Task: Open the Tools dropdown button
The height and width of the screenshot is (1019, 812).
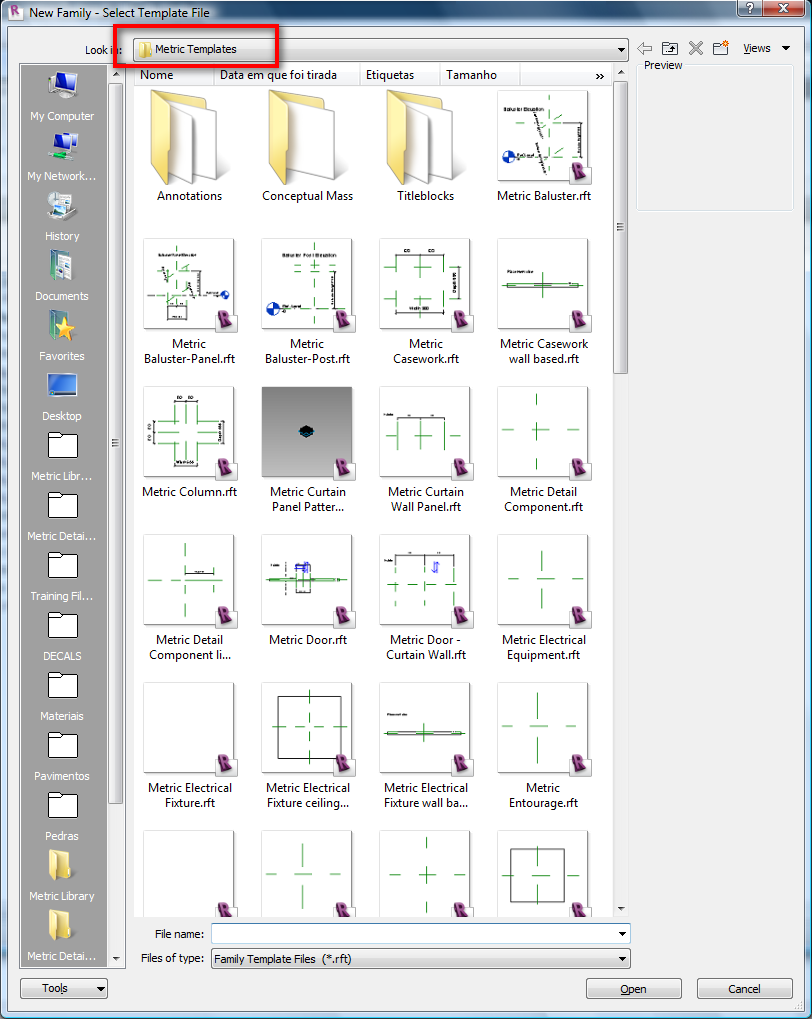Action: click(64, 988)
